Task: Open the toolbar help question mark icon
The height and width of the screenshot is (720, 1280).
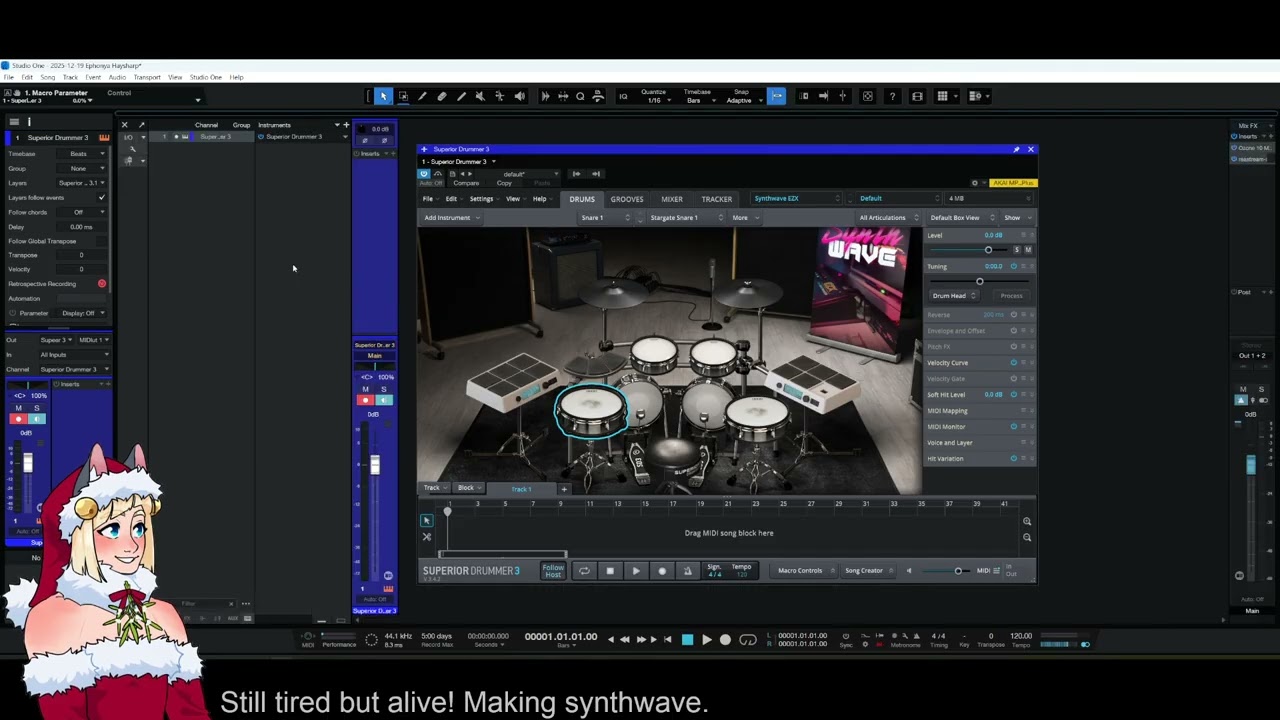Action: coord(892,96)
